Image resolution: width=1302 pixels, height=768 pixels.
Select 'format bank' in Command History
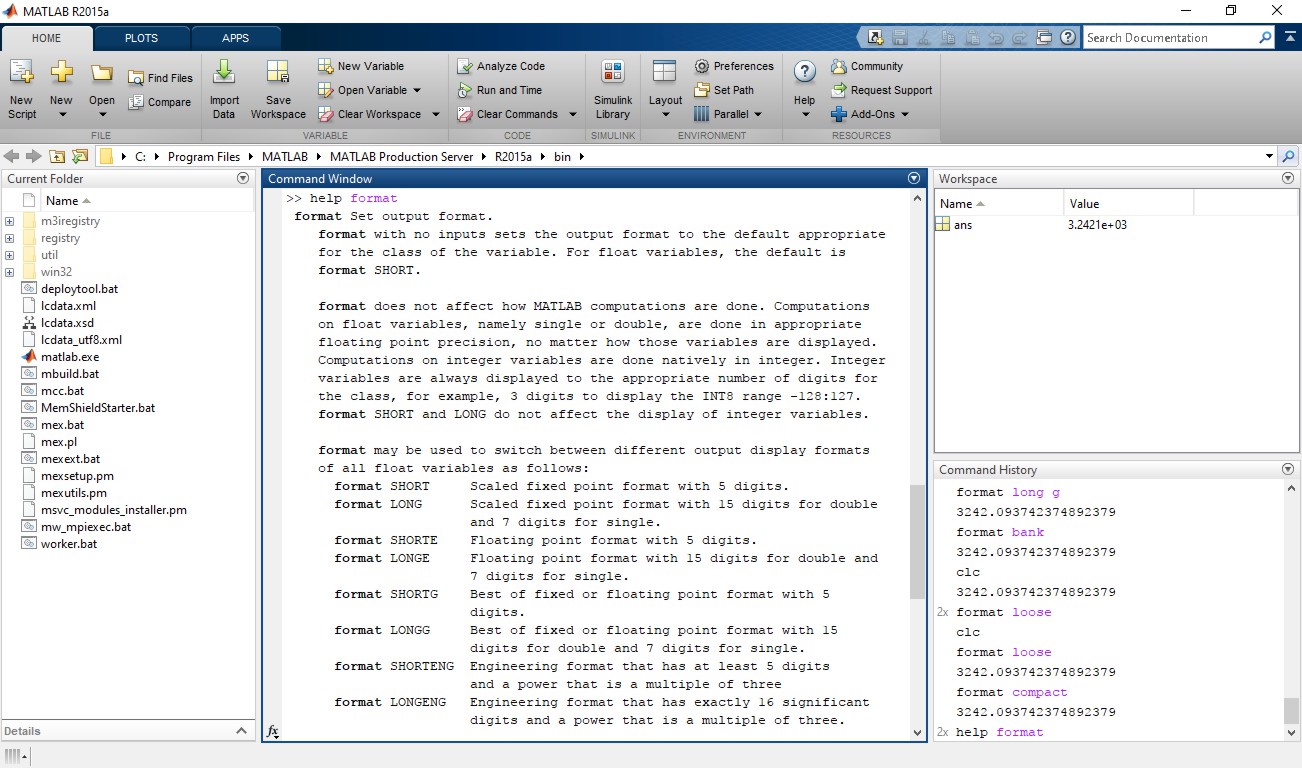1000,532
